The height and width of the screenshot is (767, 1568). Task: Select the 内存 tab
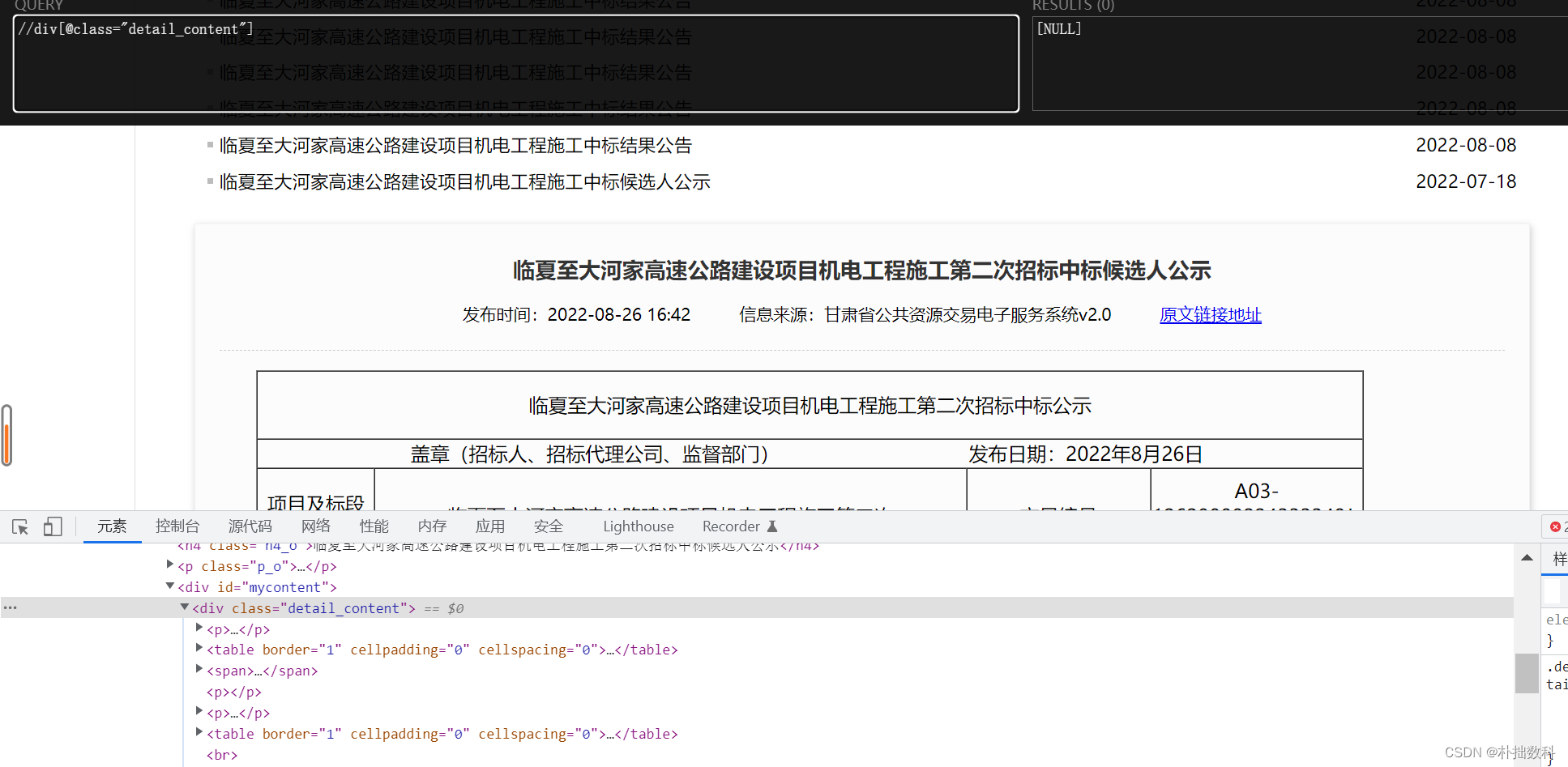tap(433, 526)
